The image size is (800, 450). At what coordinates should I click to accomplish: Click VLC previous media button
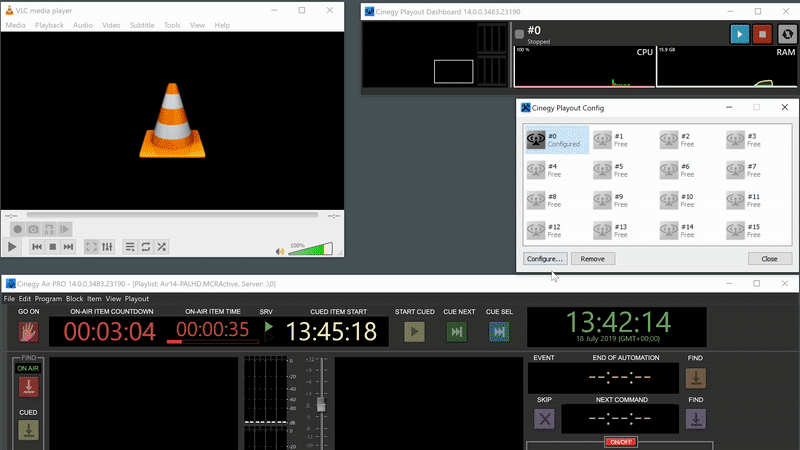point(37,247)
